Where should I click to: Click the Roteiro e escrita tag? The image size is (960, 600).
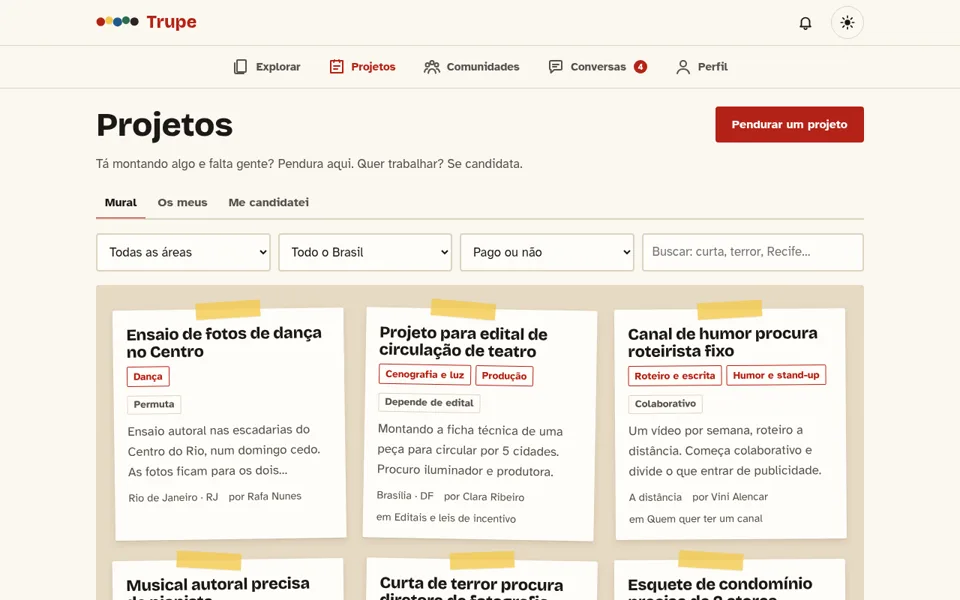pyautogui.click(x=675, y=376)
